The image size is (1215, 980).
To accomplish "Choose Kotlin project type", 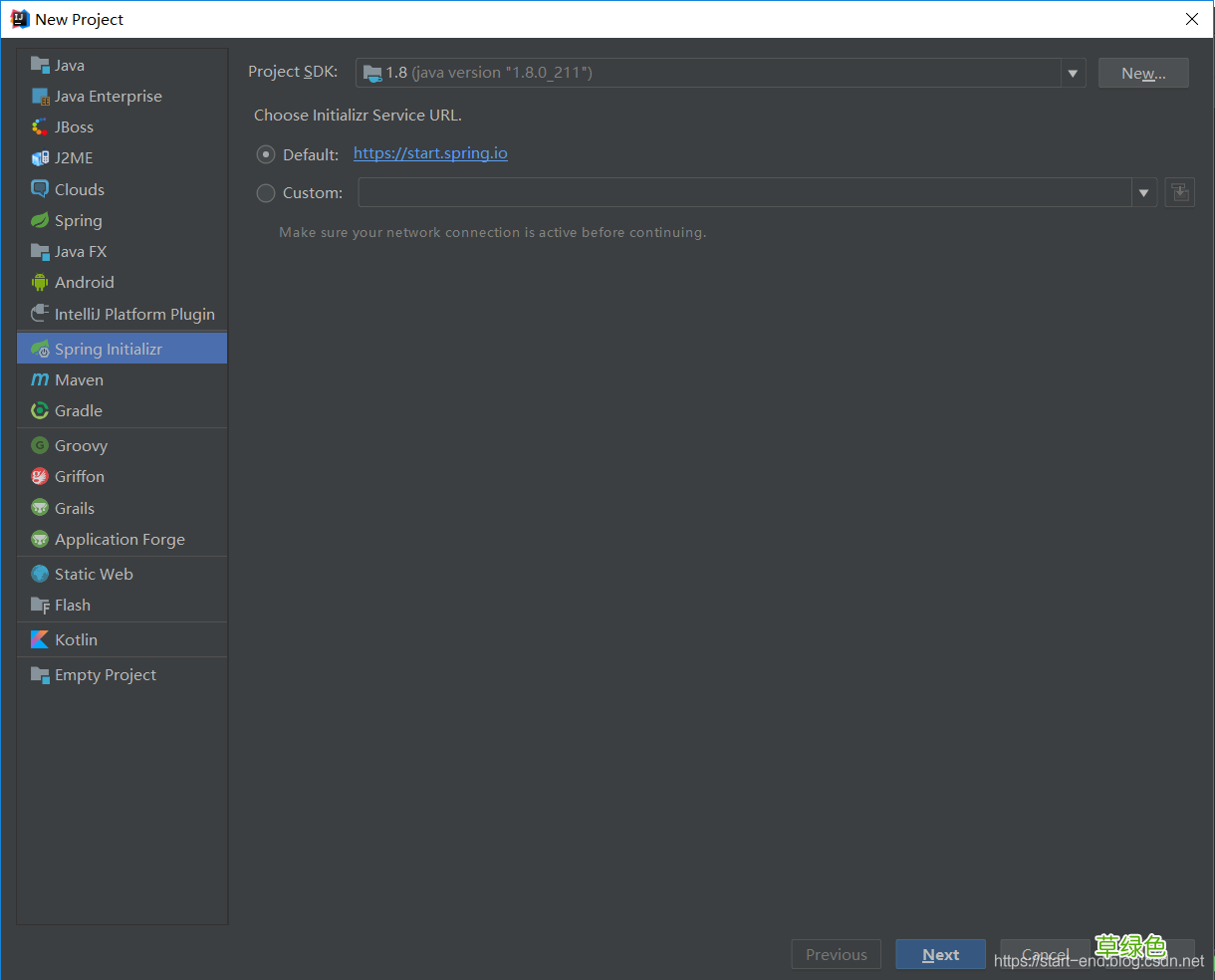I will pyautogui.click(x=122, y=639).
